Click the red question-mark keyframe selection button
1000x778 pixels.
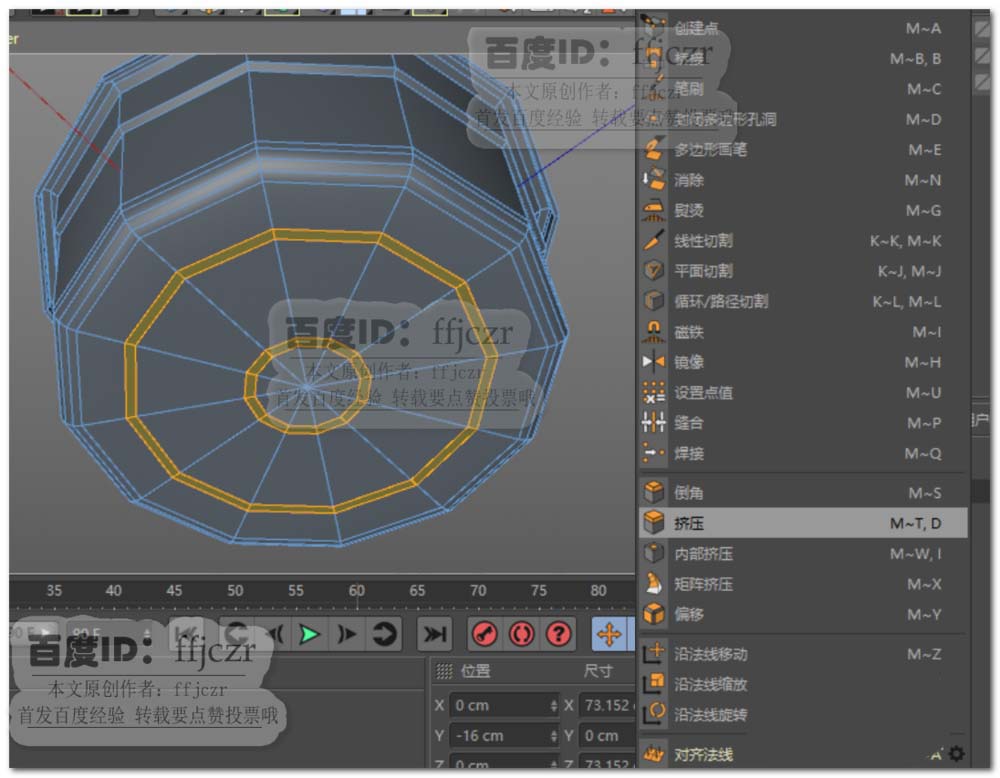click(x=559, y=635)
